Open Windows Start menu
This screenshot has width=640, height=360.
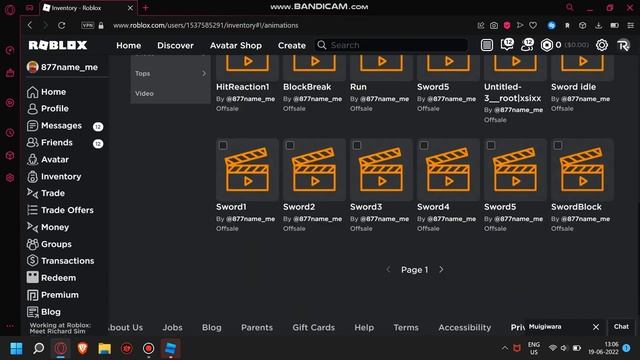(16, 349)
